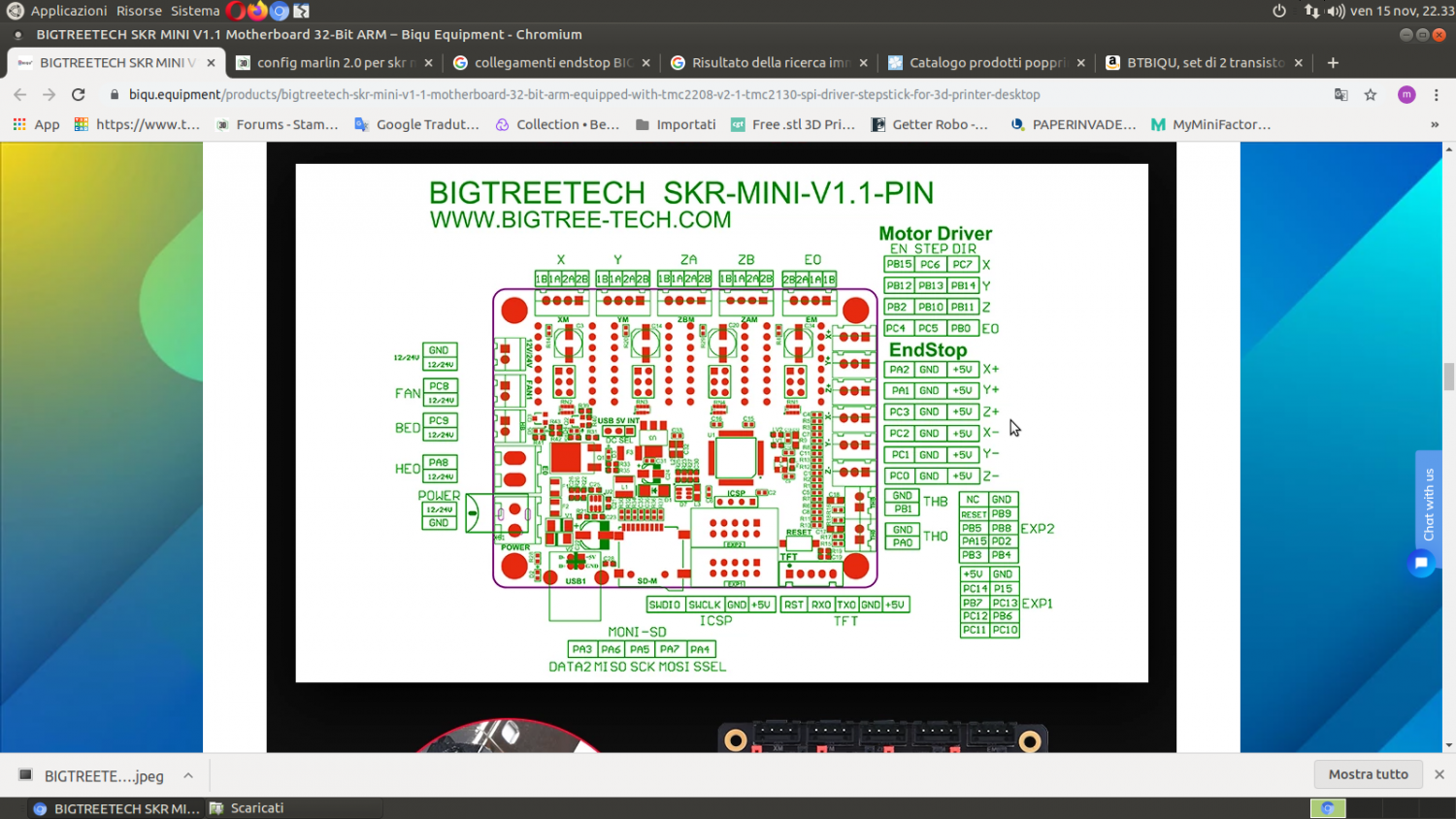
Task: Open the Chromium profile avatar
Action: (1406, 95)
